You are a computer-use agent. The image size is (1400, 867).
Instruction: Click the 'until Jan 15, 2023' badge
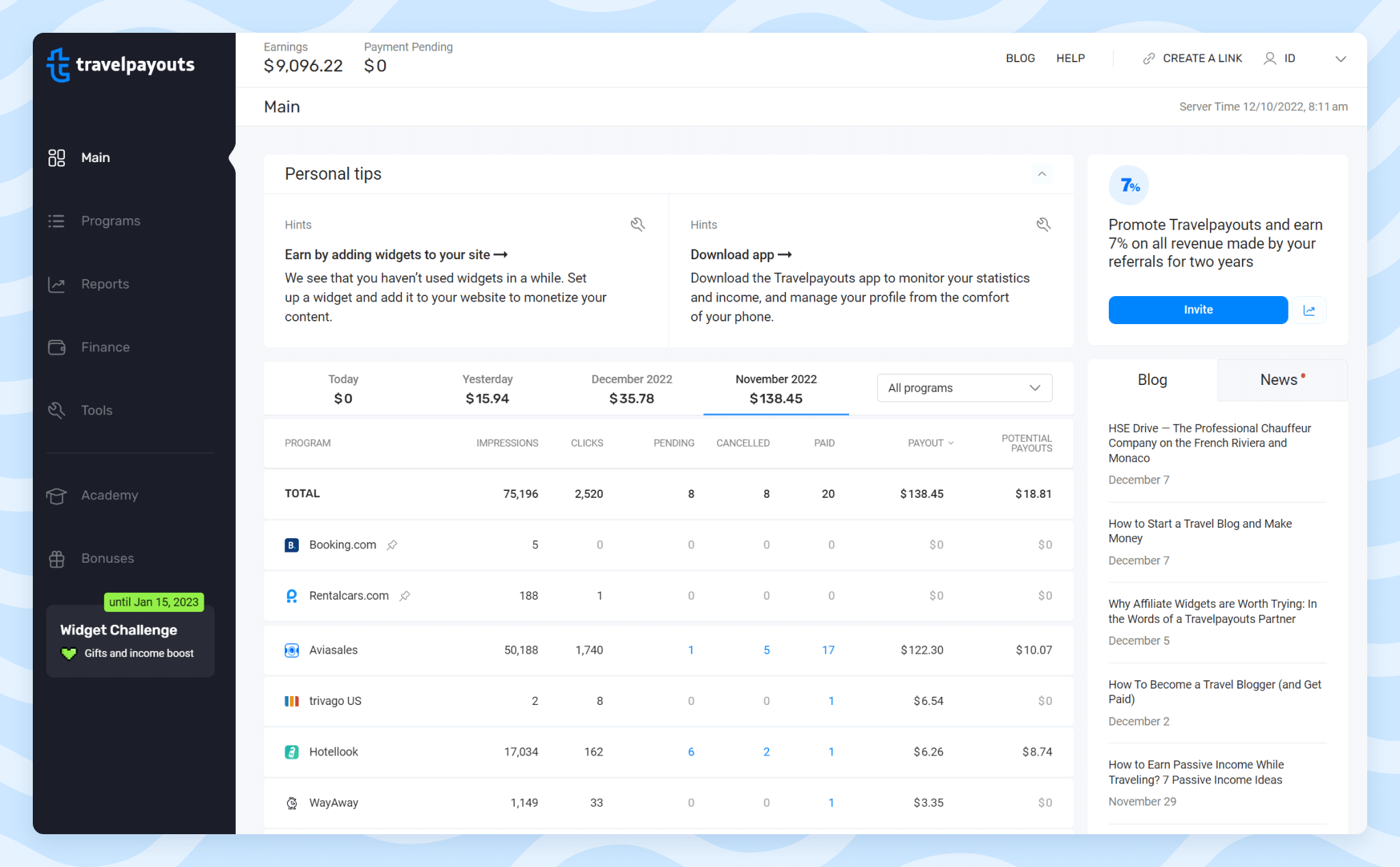154,602
